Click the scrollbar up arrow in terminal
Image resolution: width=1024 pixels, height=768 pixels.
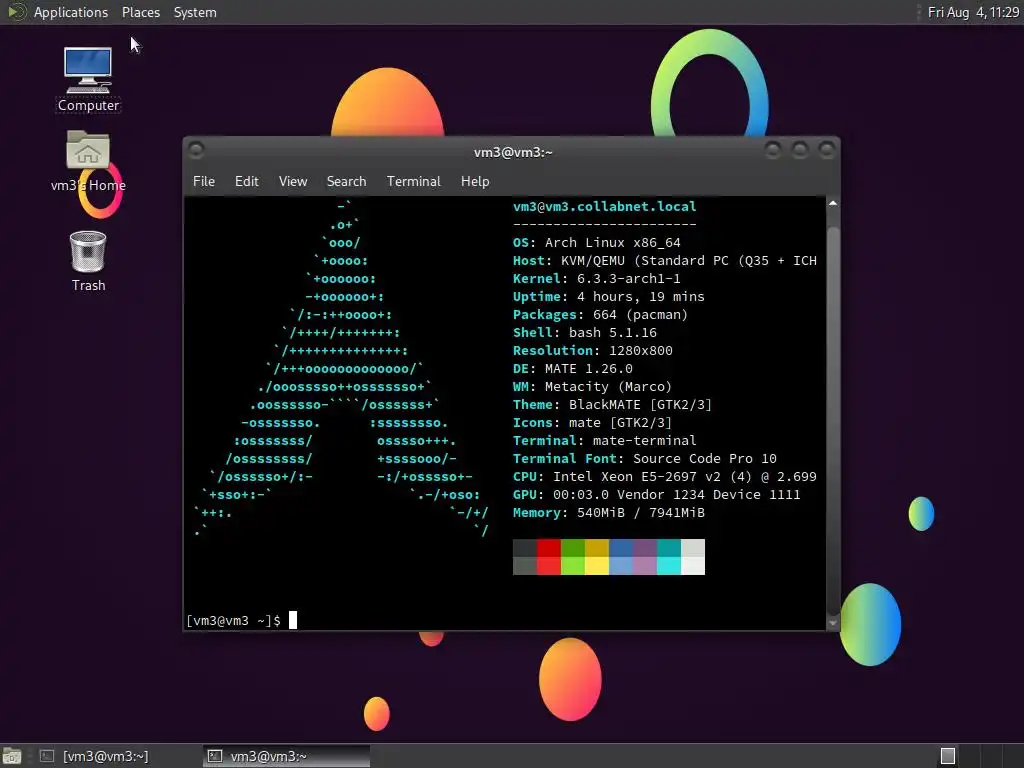pyautogui.click(x=833, y=204)
